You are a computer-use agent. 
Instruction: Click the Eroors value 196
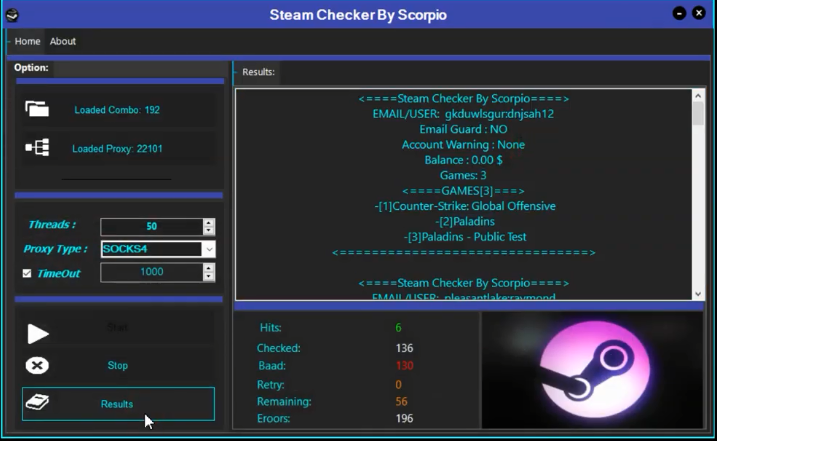[404, 418]
